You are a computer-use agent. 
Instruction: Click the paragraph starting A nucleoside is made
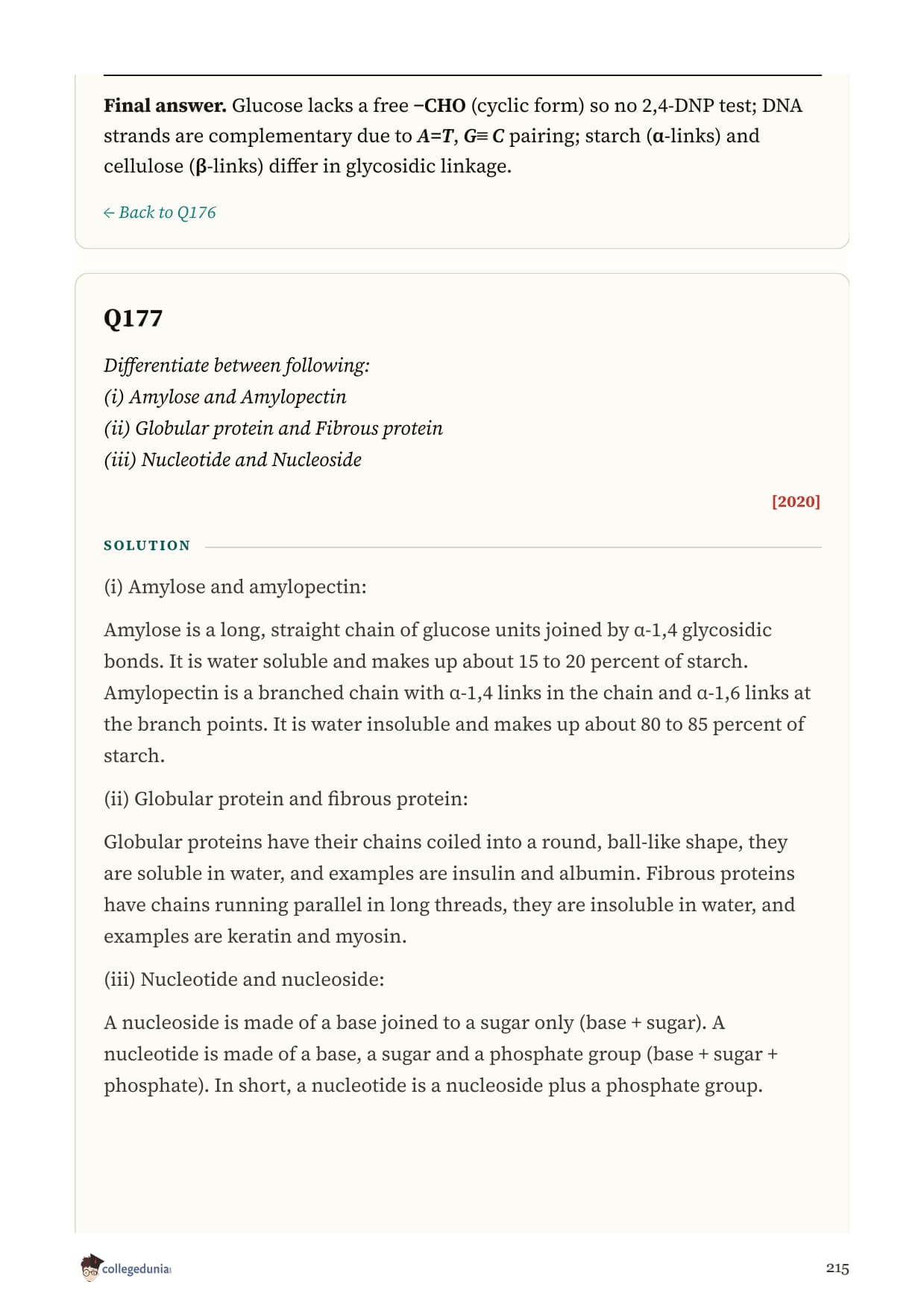pos(441,1054)
